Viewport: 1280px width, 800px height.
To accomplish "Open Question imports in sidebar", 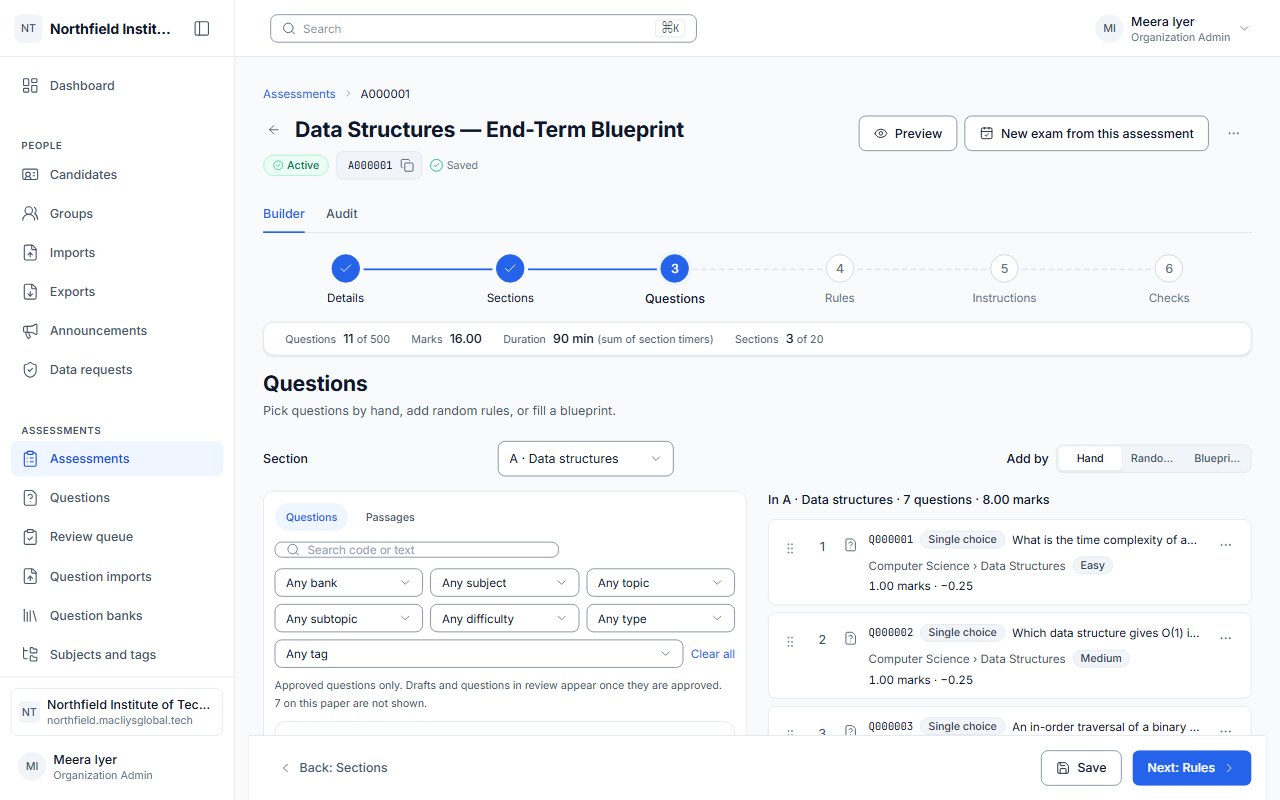I will 117,577.
